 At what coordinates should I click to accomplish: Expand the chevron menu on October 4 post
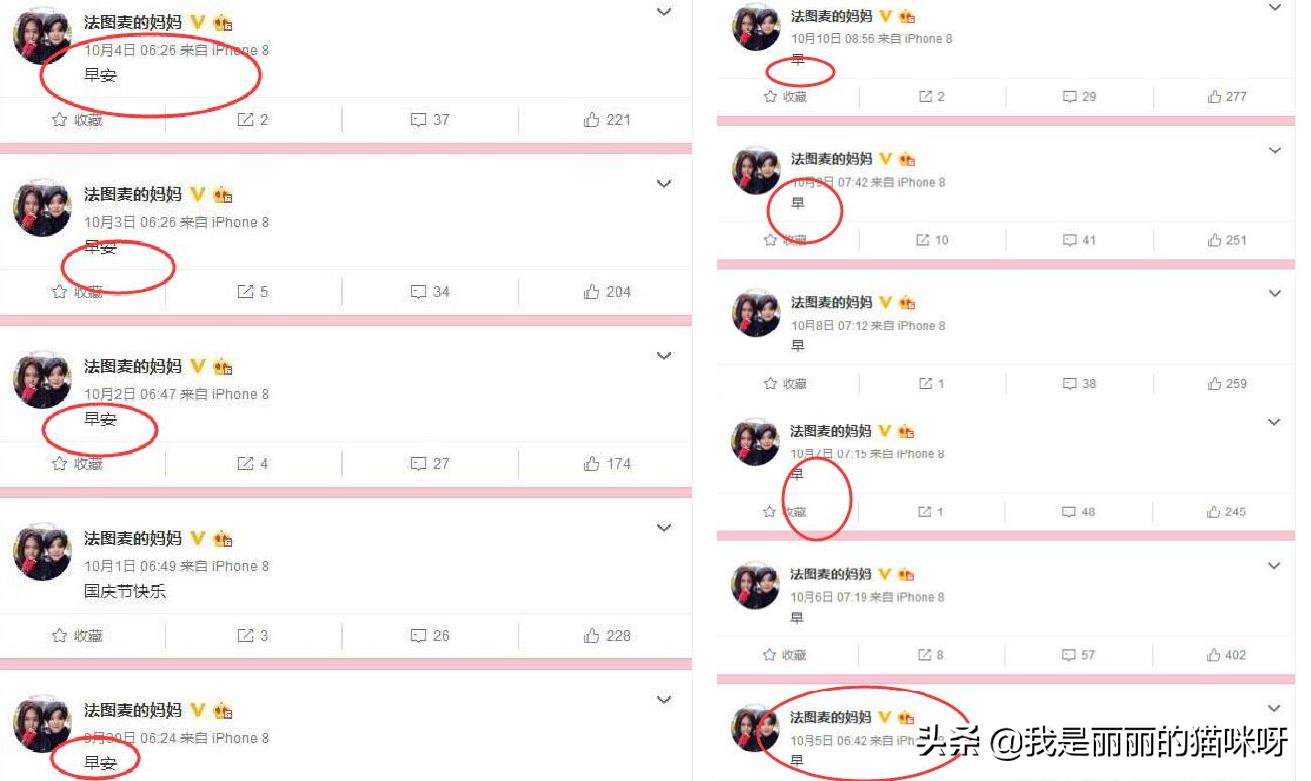click(x=664, y=12)
